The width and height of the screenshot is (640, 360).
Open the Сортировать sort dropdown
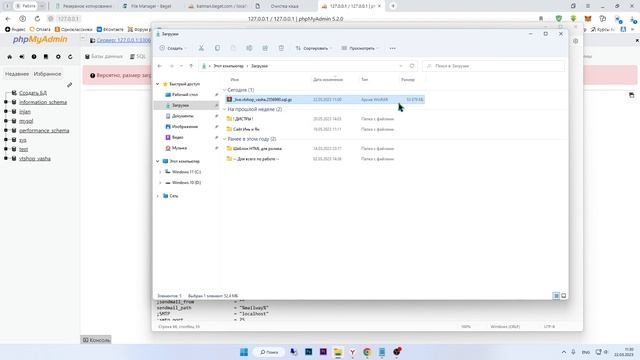[313, 48]
